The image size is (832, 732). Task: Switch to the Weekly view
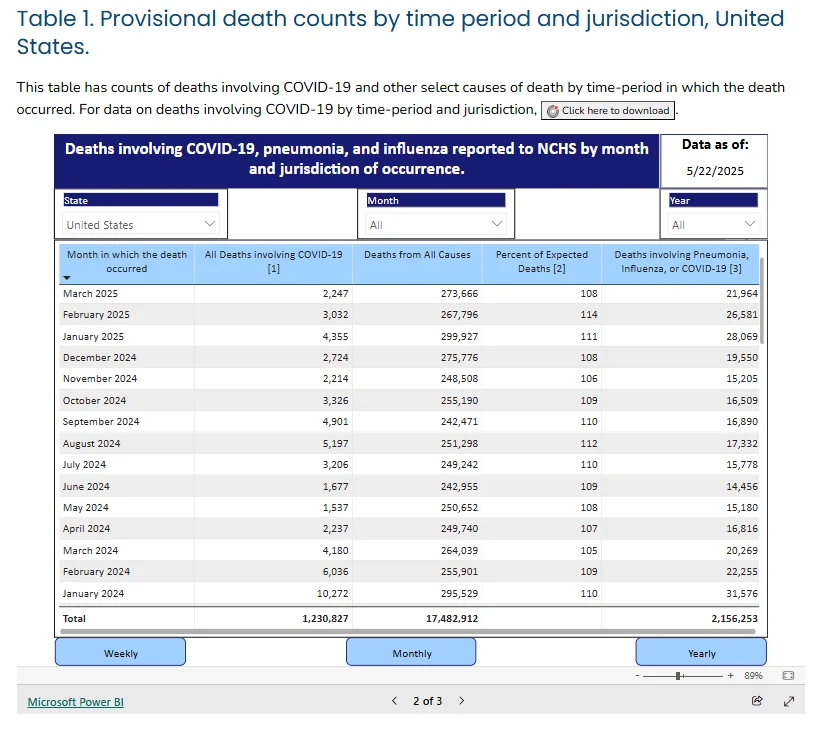click(120, 652)
